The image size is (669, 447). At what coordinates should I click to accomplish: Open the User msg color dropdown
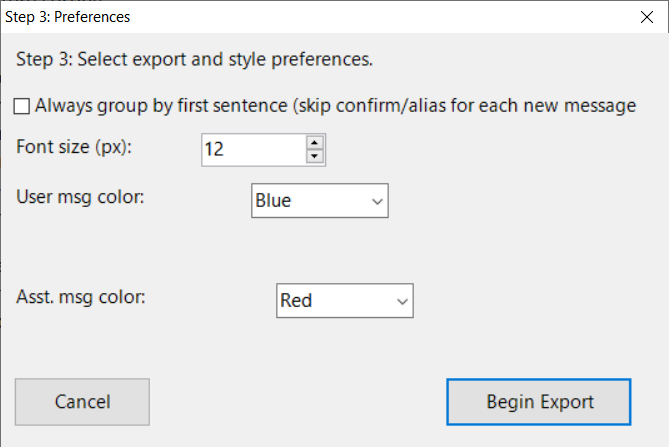tap(319, 201)
